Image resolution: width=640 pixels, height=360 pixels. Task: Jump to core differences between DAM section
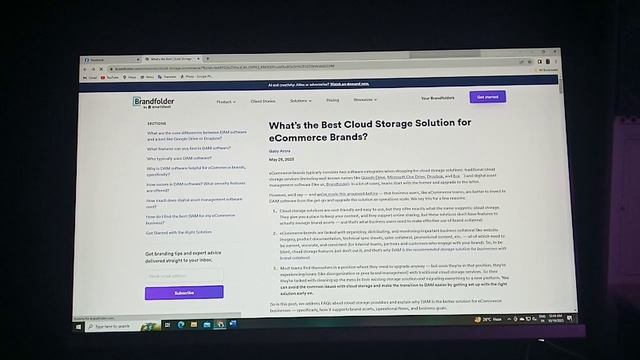pos(197,136)
